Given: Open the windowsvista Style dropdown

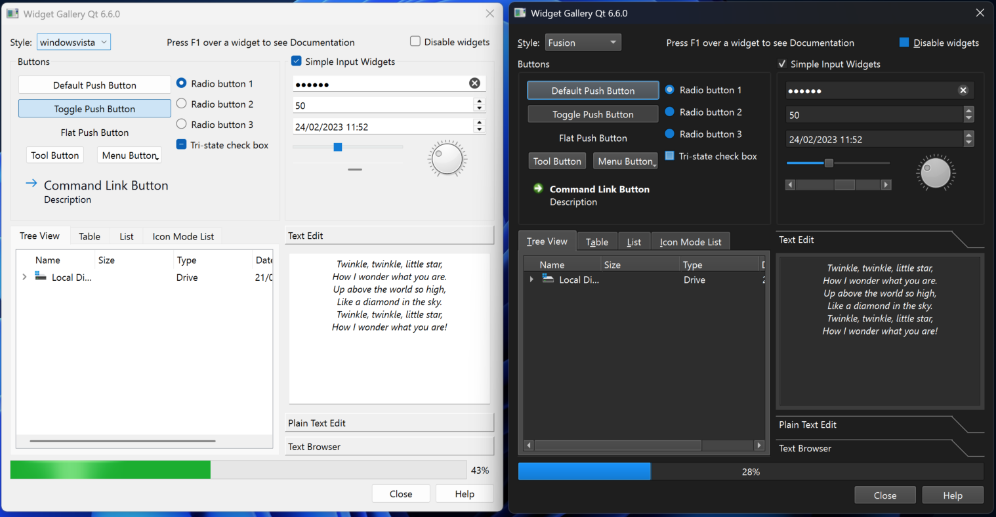Looking at the screenshot, I should [74, 42].
